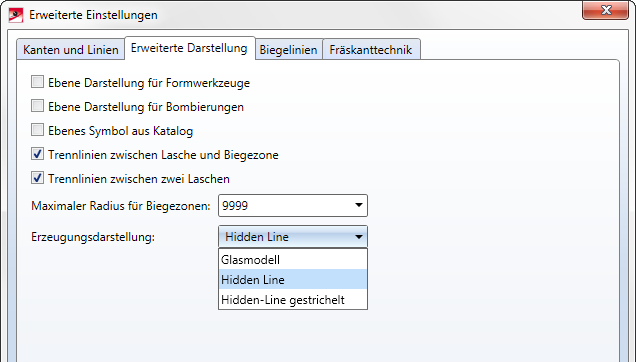Close the Erweiterte Einstellungen dialog
This screenshot has width=636, height=362.
point(606,10)
